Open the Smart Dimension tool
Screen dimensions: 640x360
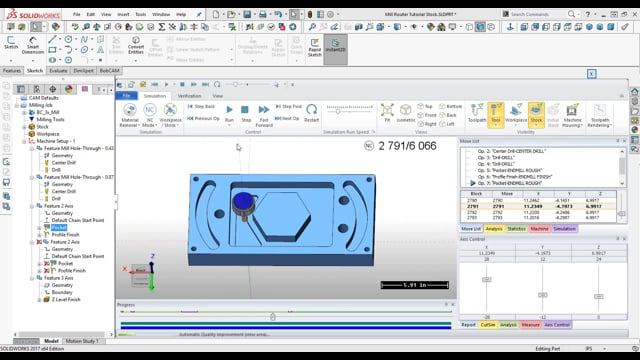coord(33,45)
